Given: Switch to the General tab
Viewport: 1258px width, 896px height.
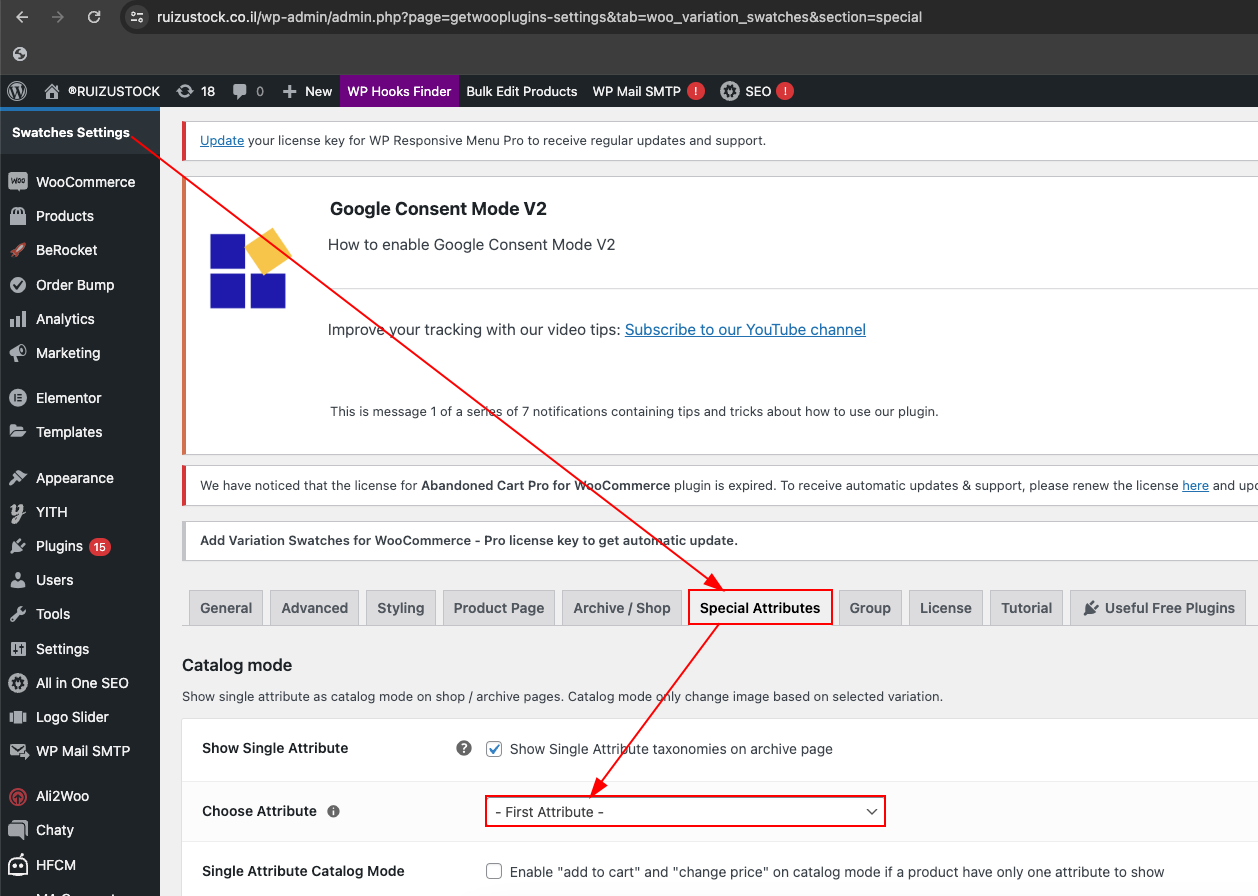Looking at the screenshot, I should [x=226, y=608].
